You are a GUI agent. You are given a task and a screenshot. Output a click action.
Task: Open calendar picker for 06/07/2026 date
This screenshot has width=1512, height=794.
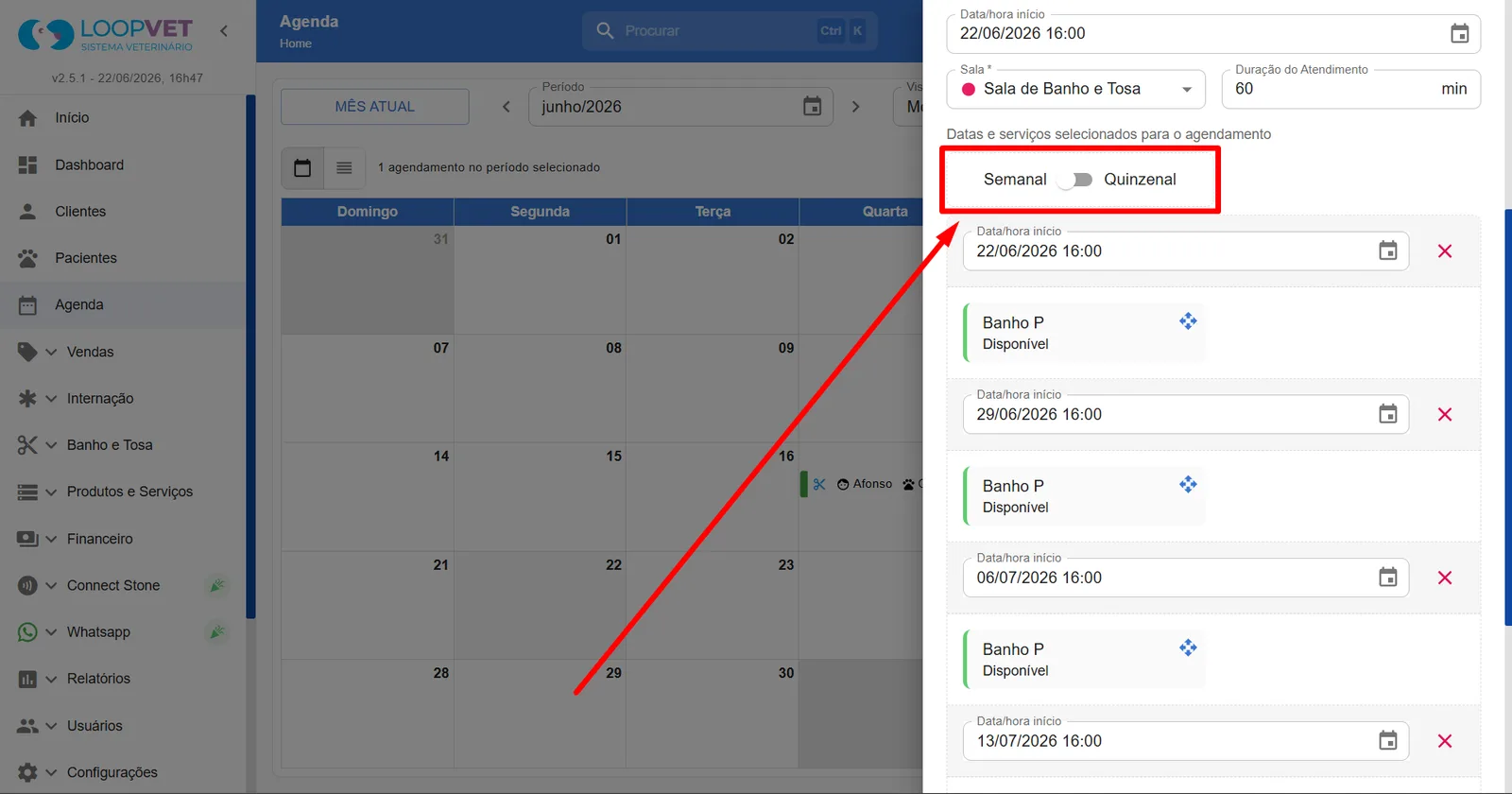(1387, 578)
